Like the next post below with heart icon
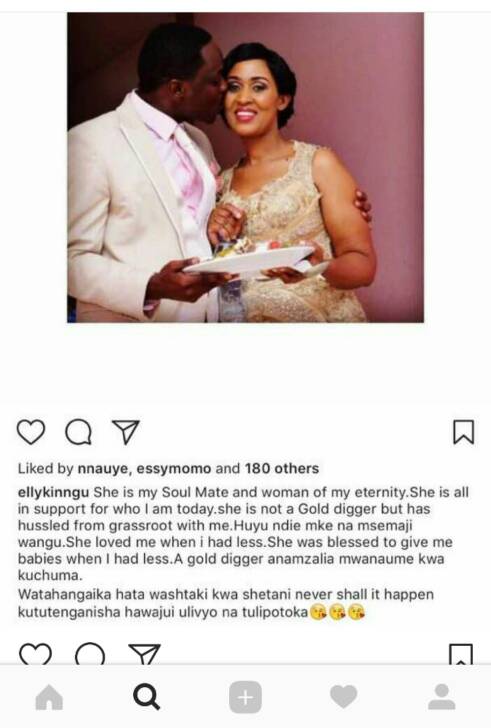The width and height of the screenshot is (491, 728). pyautogui.click(x=35, y=654)
